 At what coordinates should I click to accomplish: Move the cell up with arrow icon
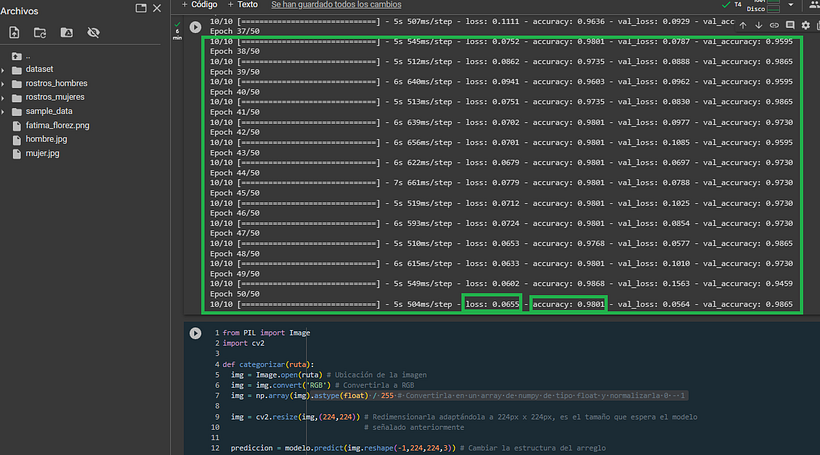coord(742,25)
